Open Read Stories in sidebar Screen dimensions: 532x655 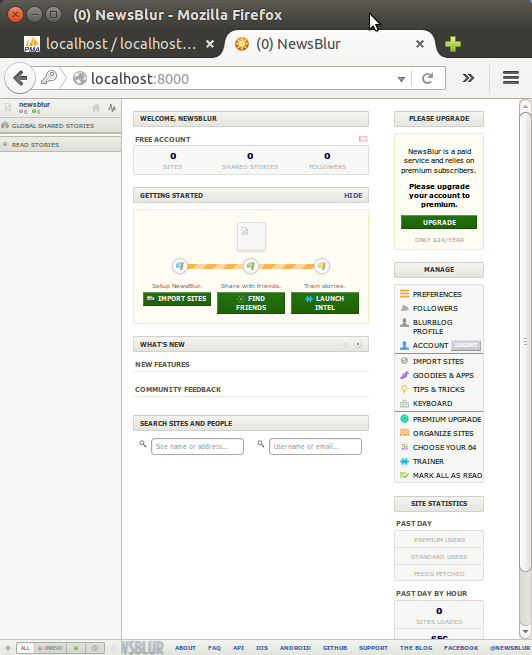pyautogui.click(x=61, y=145)
